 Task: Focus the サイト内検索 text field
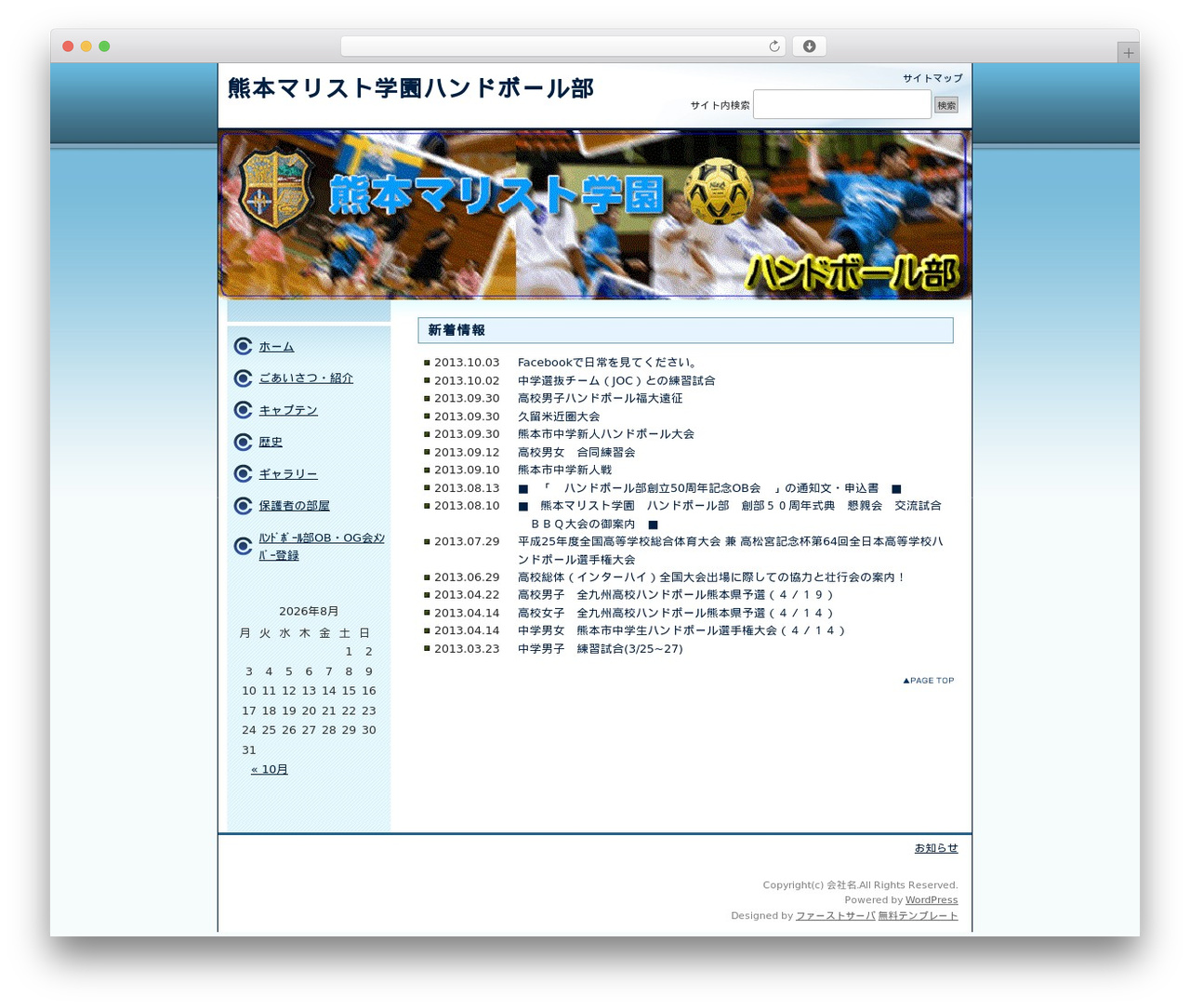pos(842,104)
